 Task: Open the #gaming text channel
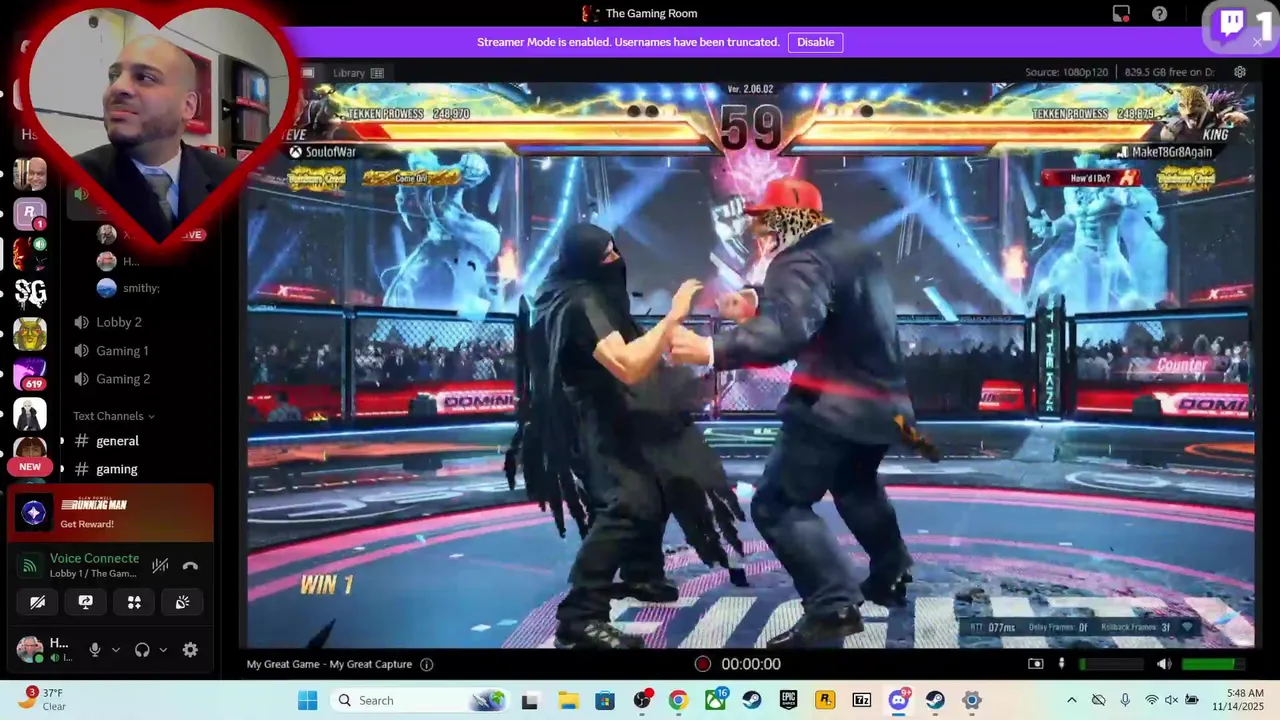[117, 469]
